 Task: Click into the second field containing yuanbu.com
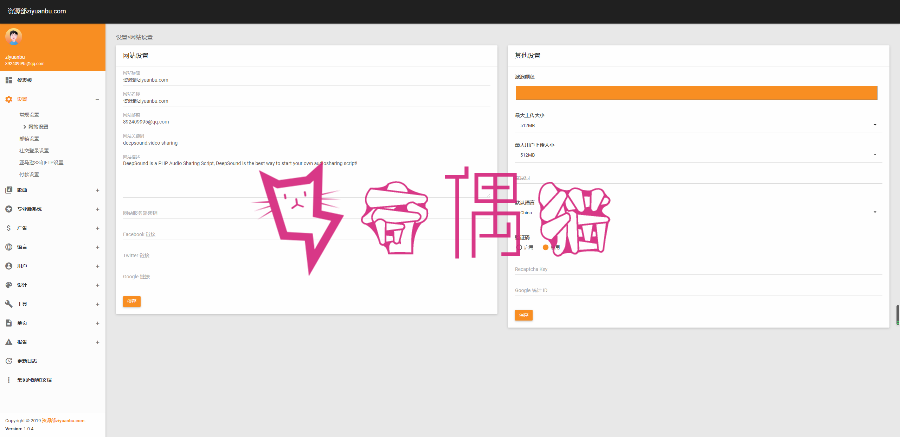pyautogui.click(x=307, y=101)
